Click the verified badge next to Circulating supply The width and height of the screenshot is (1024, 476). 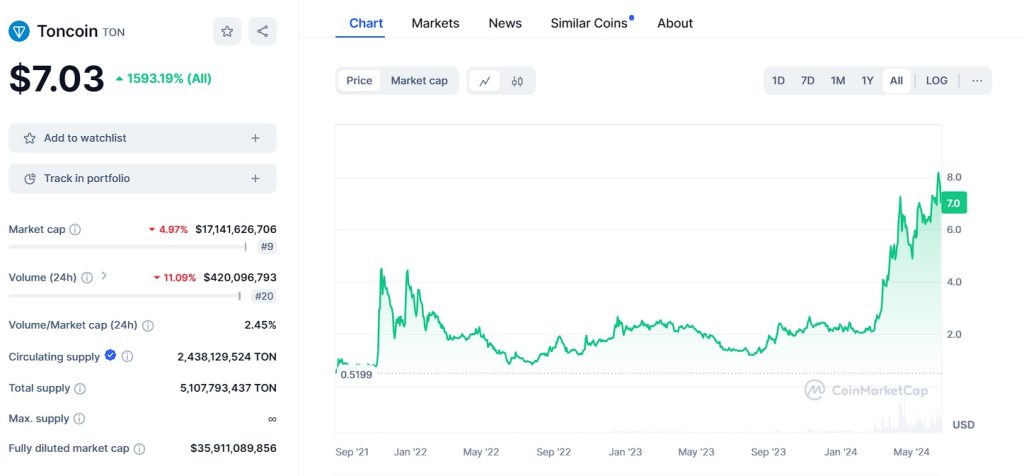pos(110,355)
